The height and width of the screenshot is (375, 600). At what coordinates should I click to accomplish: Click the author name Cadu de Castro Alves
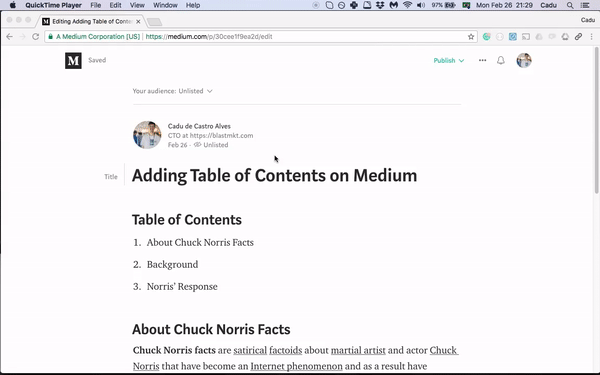(199, 126)
